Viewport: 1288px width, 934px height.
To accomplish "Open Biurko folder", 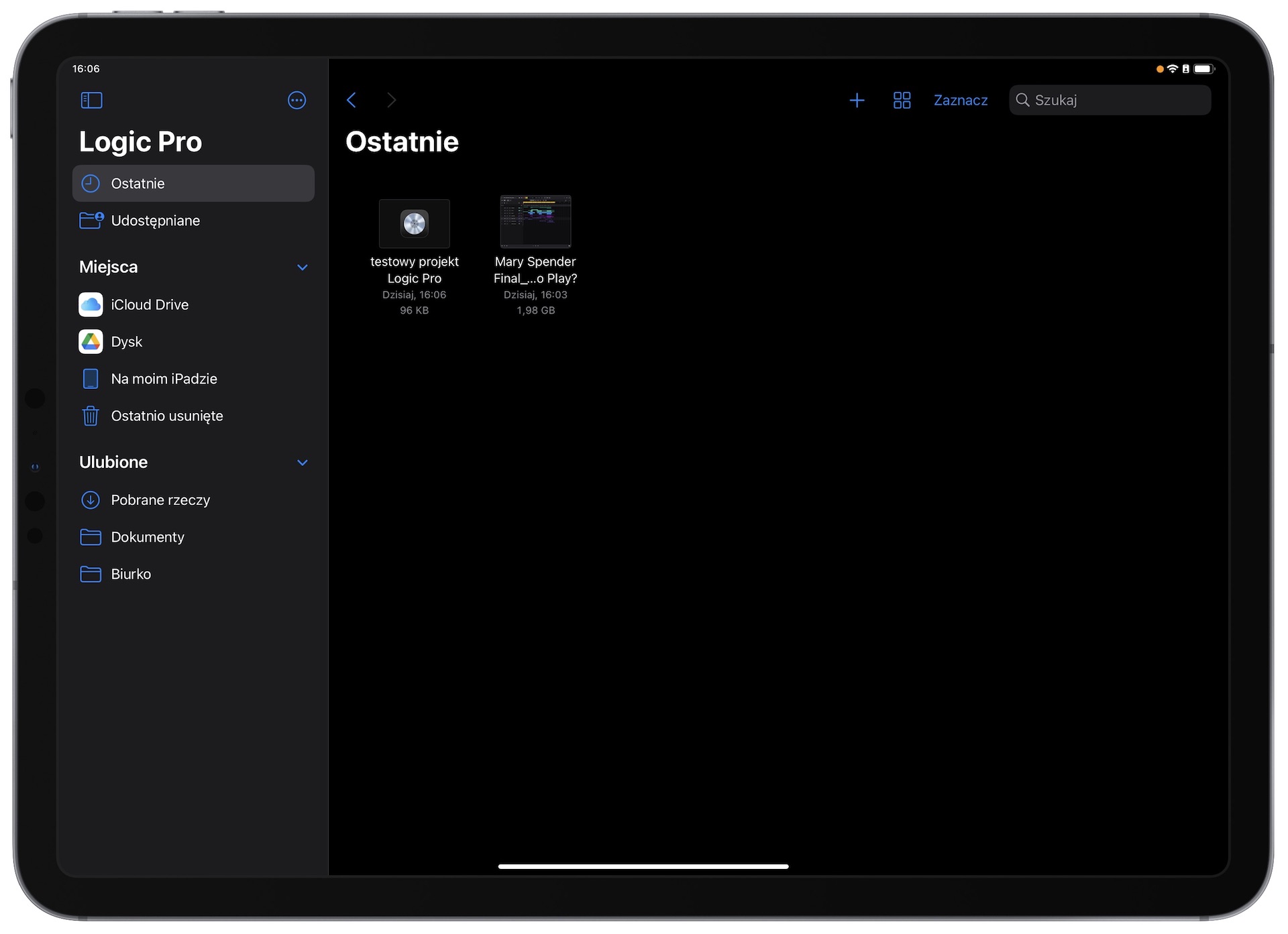I will [x=193, y=575].
